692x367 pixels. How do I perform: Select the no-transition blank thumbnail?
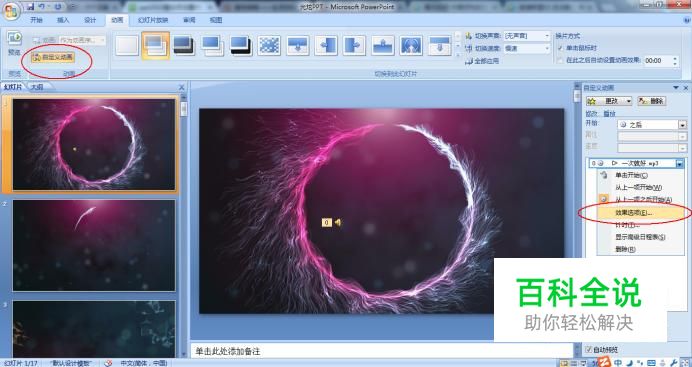pyautogui.click(x=127, y=45)
